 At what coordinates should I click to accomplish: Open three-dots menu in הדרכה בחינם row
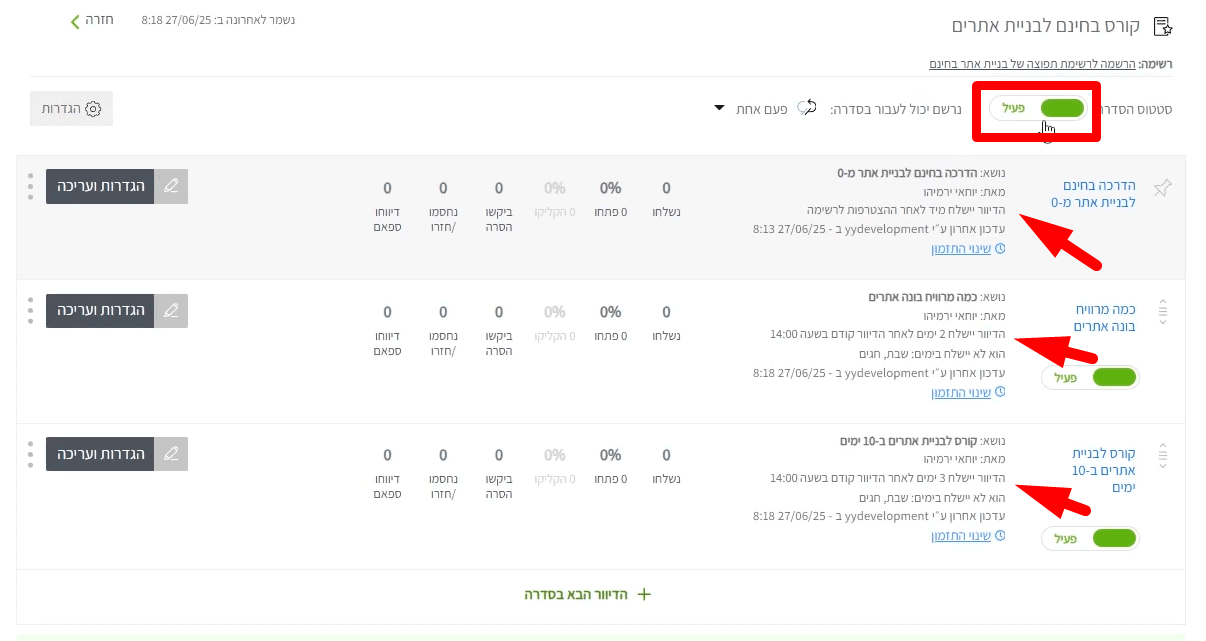[x=30, y=186]
